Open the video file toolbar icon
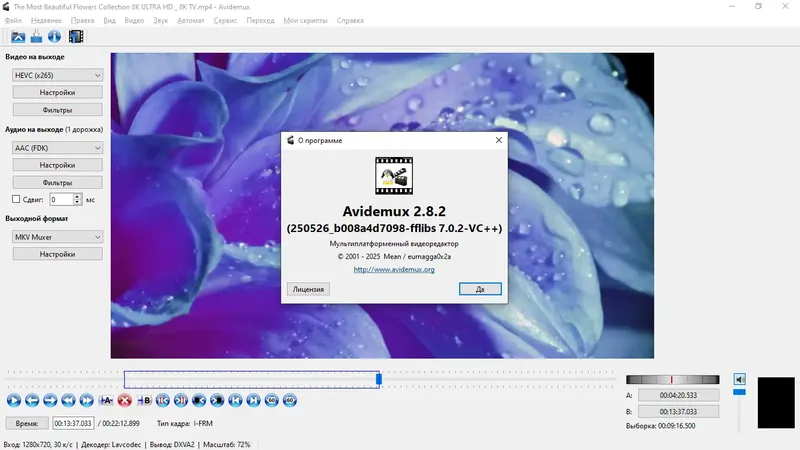The height and width of the screenshot is (450, 800). (x=18, y=36)
